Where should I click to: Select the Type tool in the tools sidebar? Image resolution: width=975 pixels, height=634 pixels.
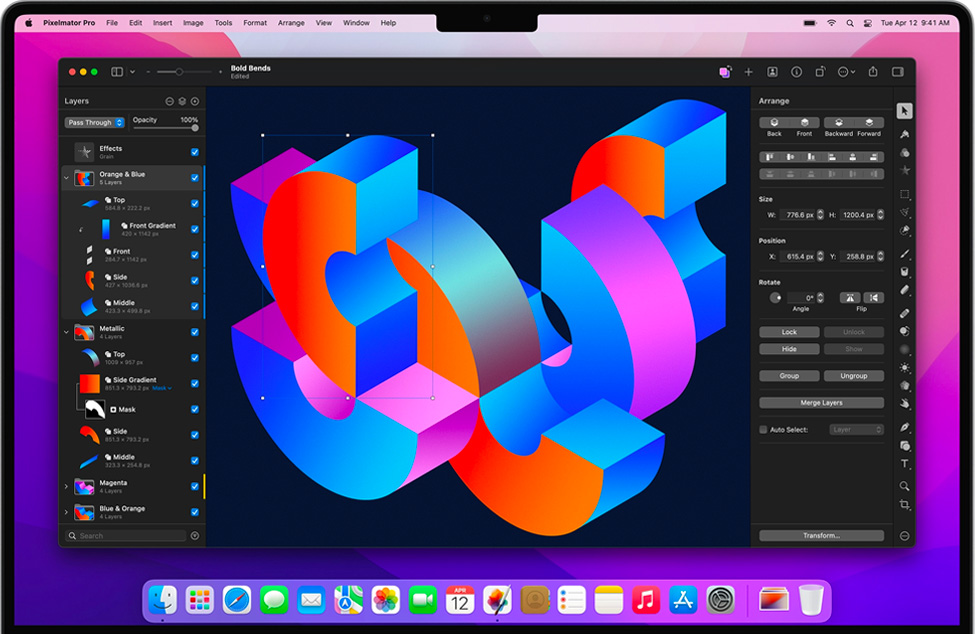tap(904, 464)
